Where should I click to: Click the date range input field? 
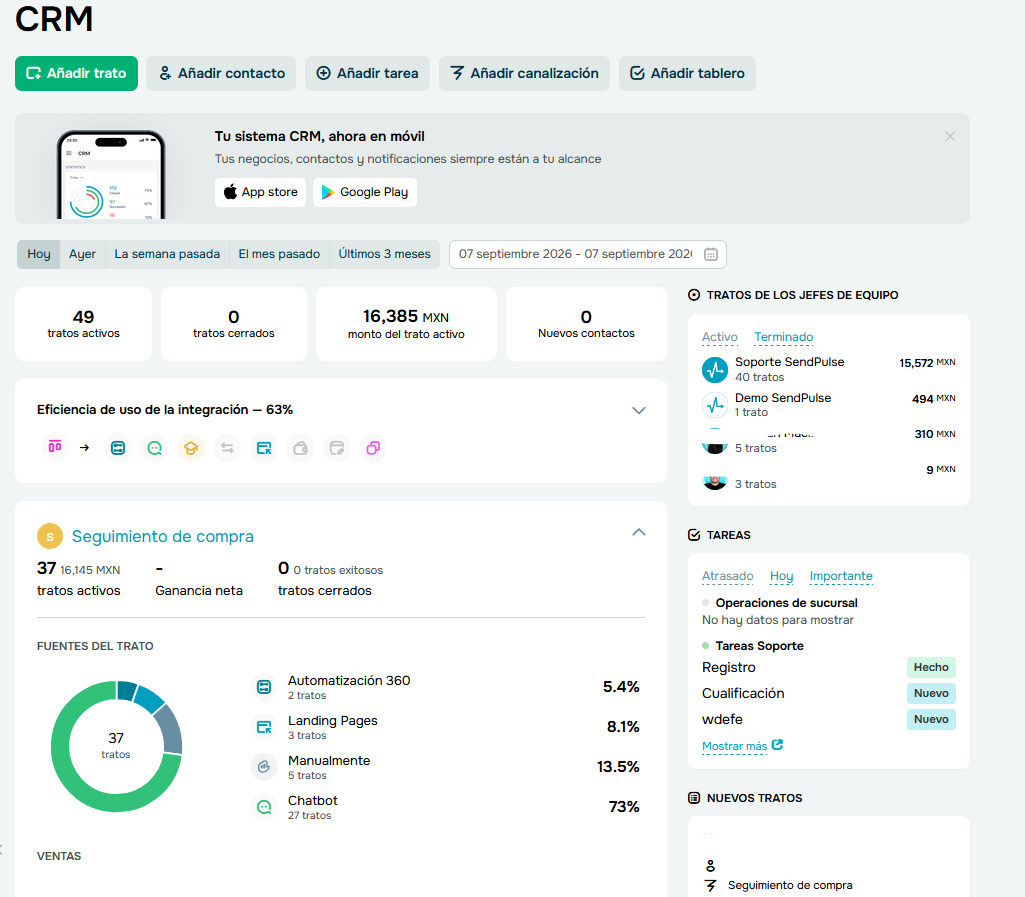point(588,254)
